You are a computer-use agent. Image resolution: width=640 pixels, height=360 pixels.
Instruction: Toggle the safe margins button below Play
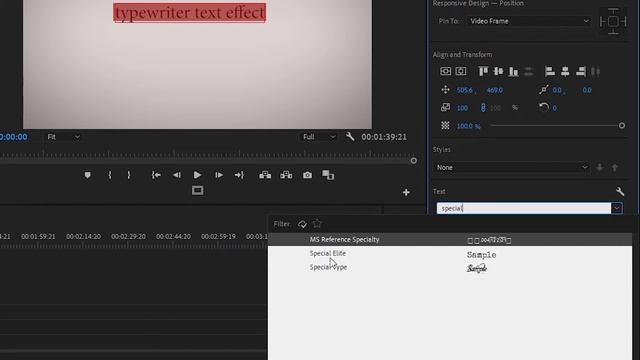[198, 191]
